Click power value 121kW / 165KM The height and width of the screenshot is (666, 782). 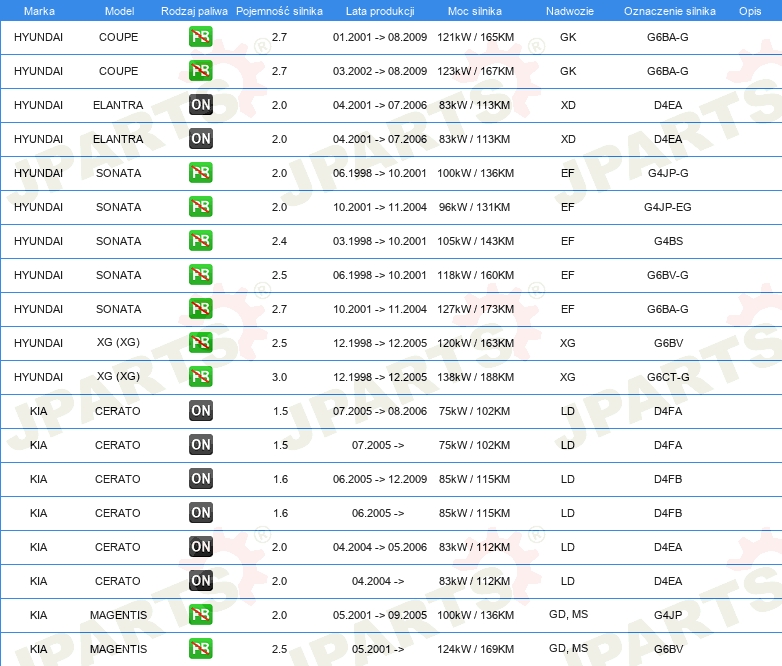tap(475, 37)
